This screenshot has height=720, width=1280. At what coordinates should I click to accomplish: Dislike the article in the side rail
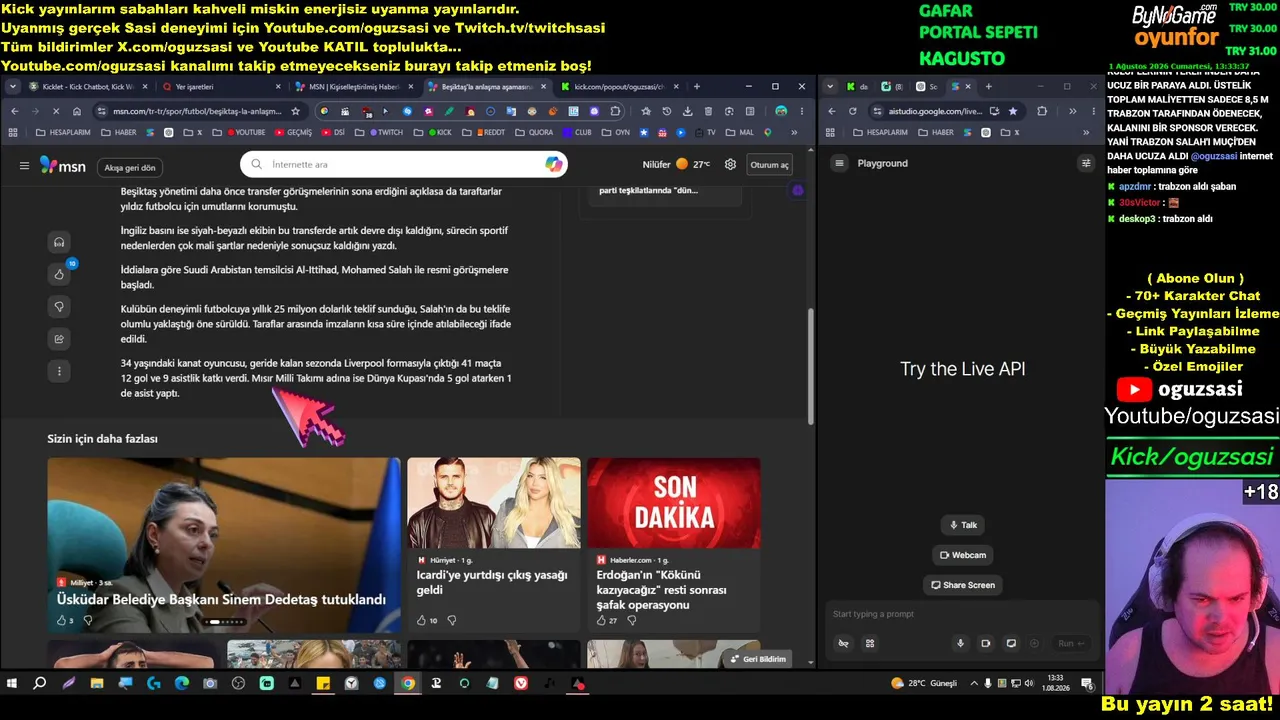[59, 307]
